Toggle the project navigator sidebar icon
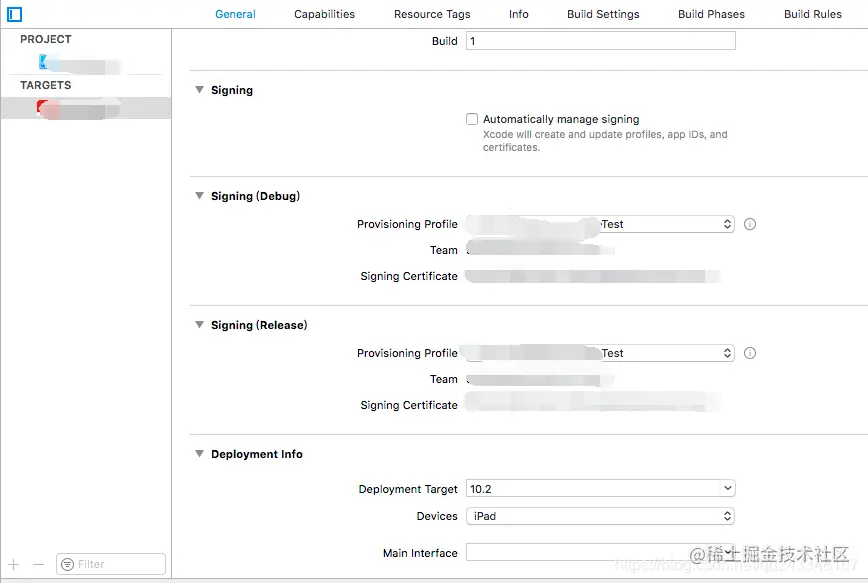 [14, 14]
